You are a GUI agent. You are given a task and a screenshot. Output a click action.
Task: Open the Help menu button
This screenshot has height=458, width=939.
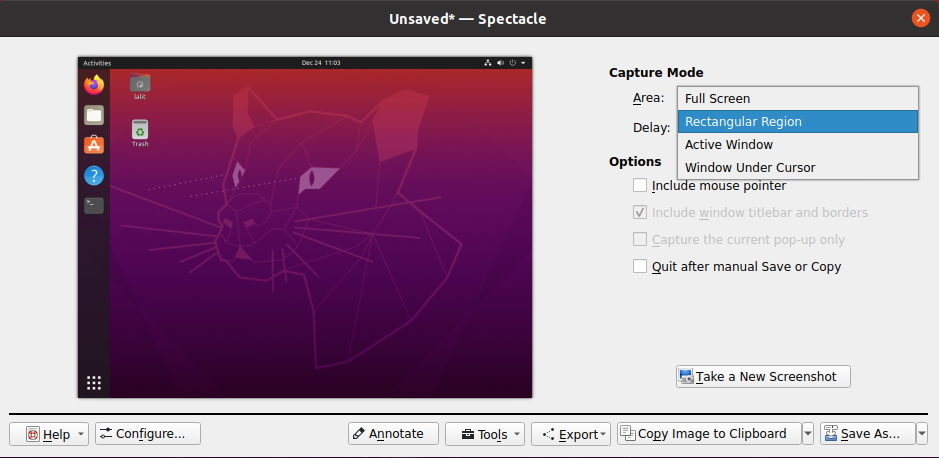49,434
